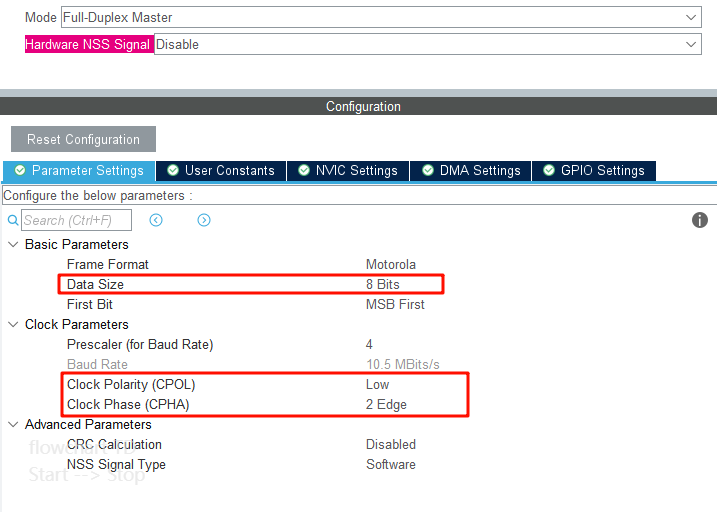Open the Hardware NSS Signal dropdown
The width and height of the screenshot is (717, 512).
click(692, 44)
